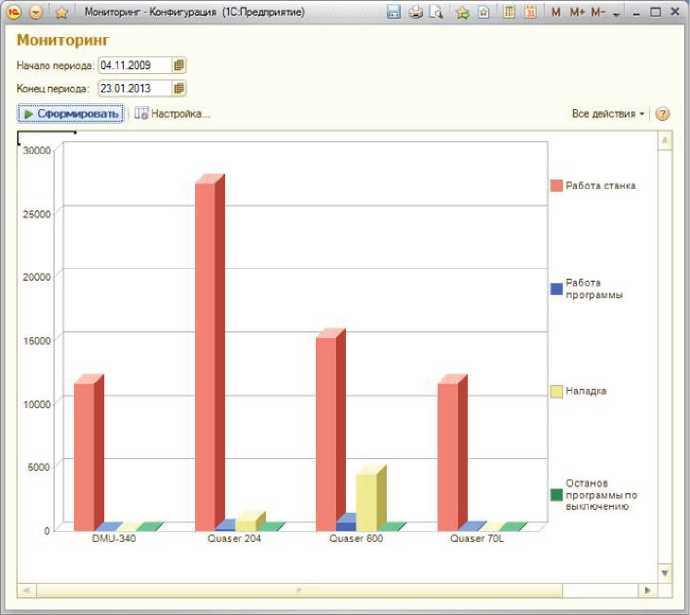
Task: Click the Начало периода date field
Action: (134, 65)
